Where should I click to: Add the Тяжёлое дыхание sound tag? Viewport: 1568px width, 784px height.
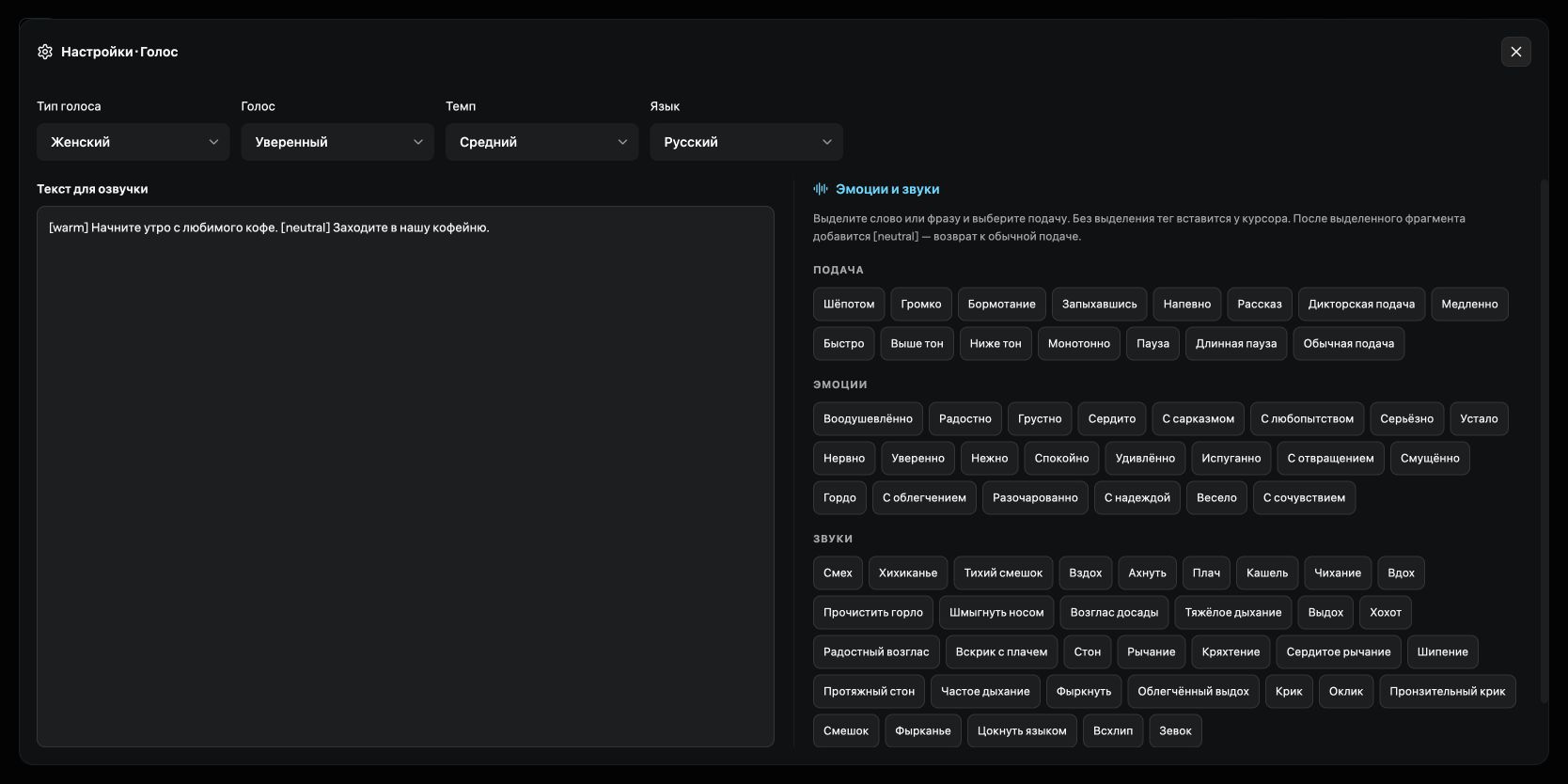1233,612
